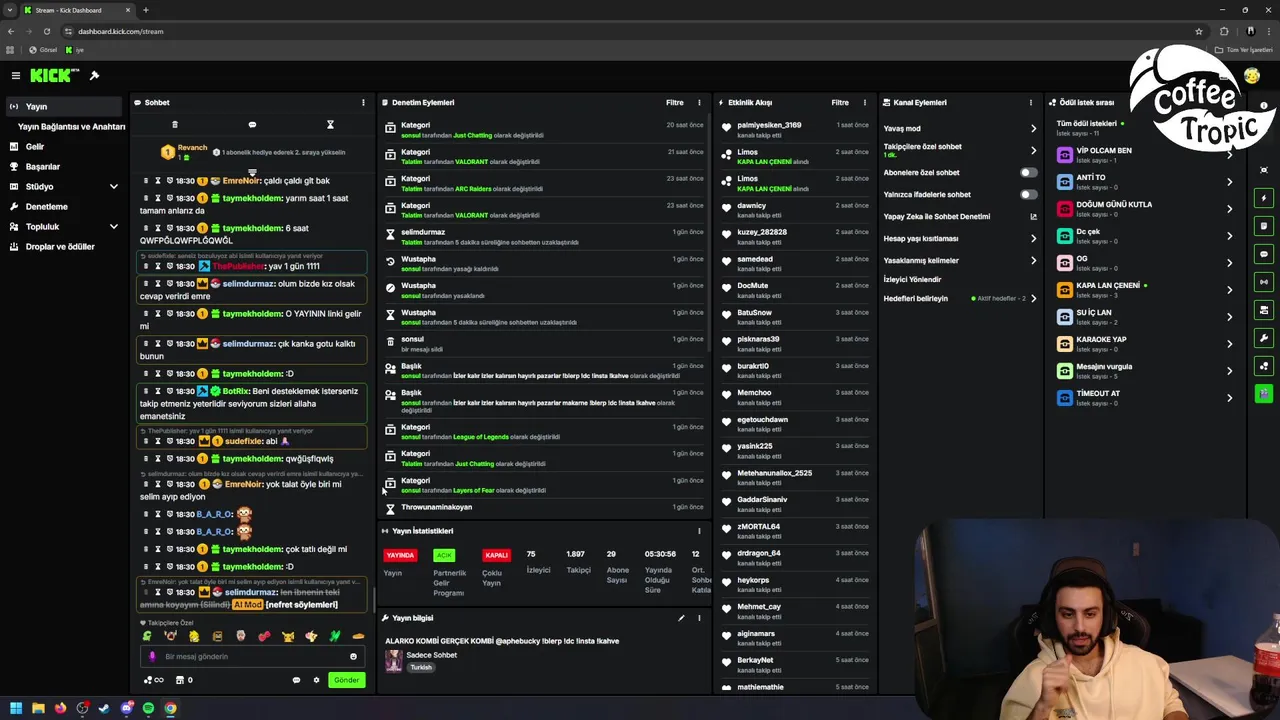Open the Yayın İstatistikleri three-dot menu
The image size is (1280, 720).
[699, 531]
